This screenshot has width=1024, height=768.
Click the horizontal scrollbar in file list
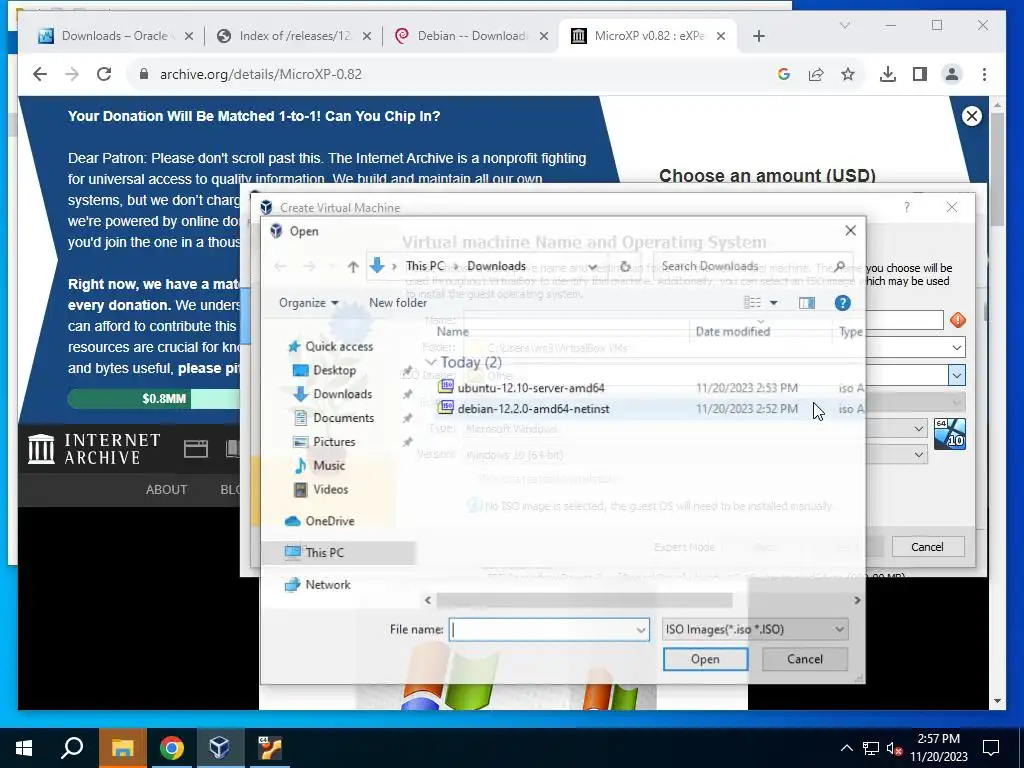pyautogui.click(x=584, y=600)
